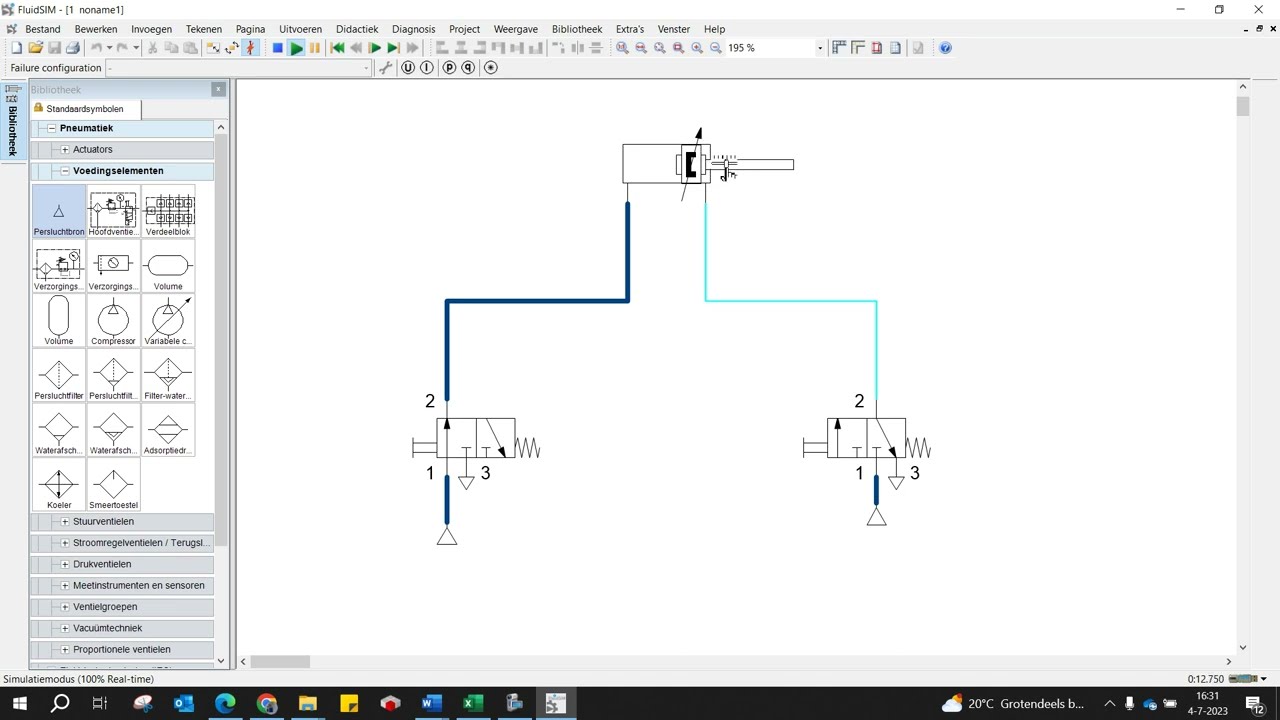Select the Filter-water library symbol
The height and width of the screenshot is (720, 1280).
[168, 376]
